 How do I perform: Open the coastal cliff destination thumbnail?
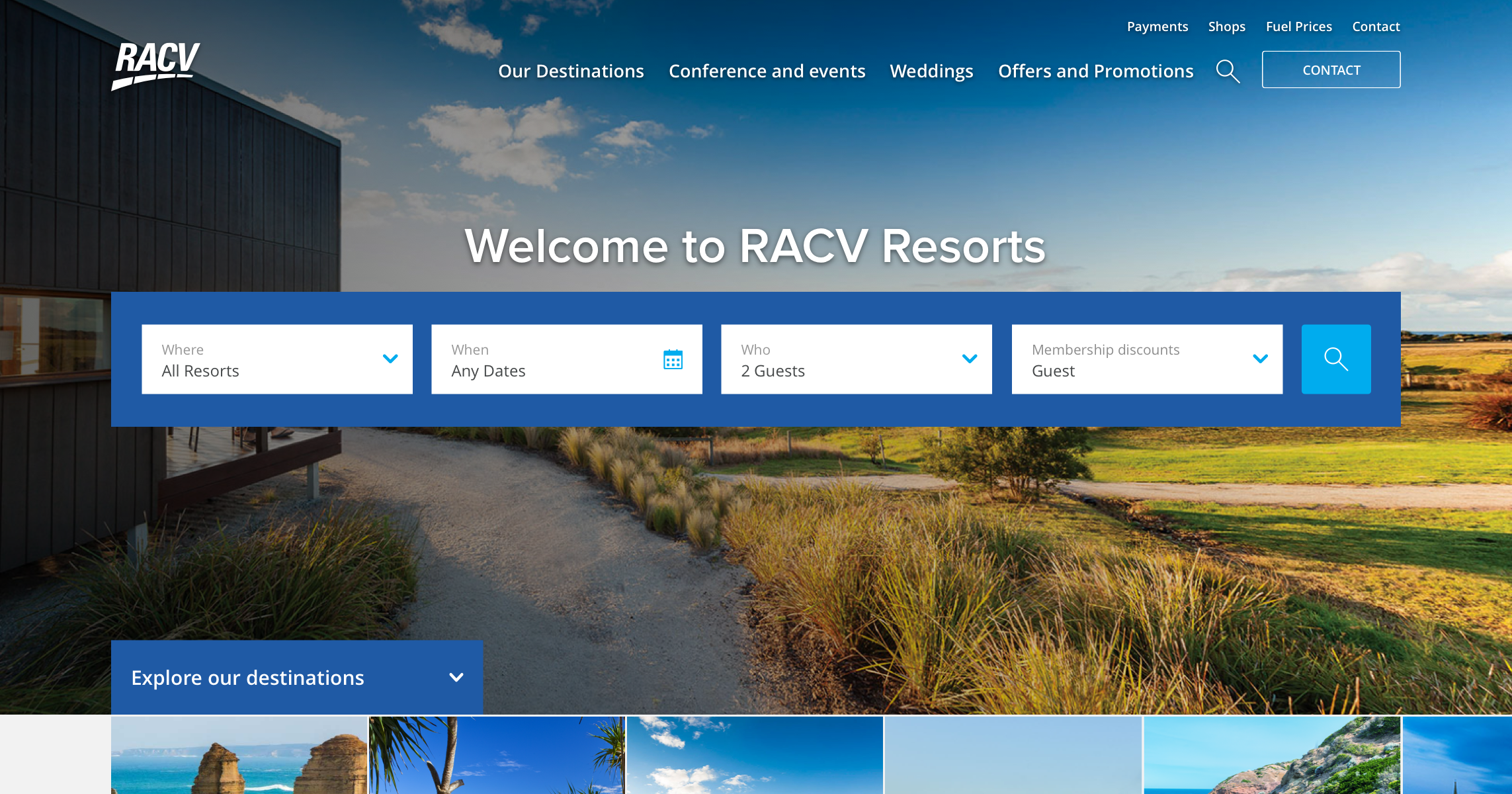tap(1272, 755)
